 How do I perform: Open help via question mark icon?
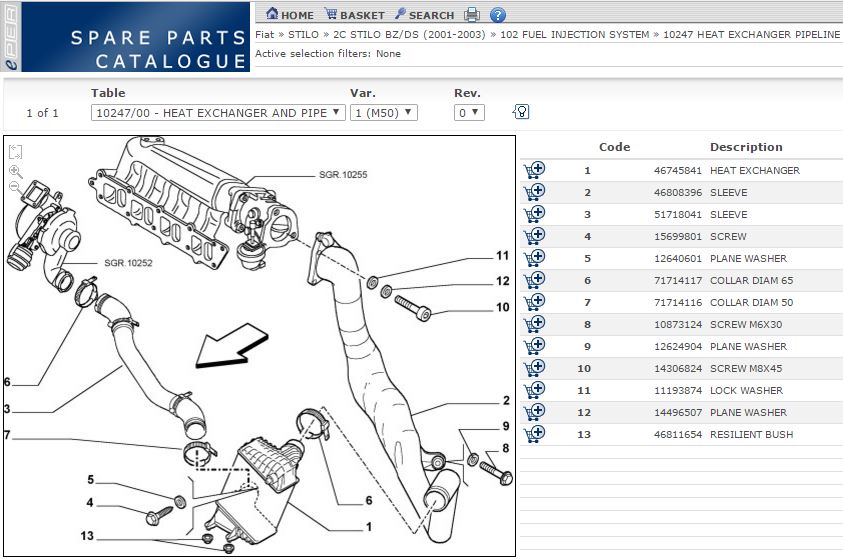coord(498,15)
